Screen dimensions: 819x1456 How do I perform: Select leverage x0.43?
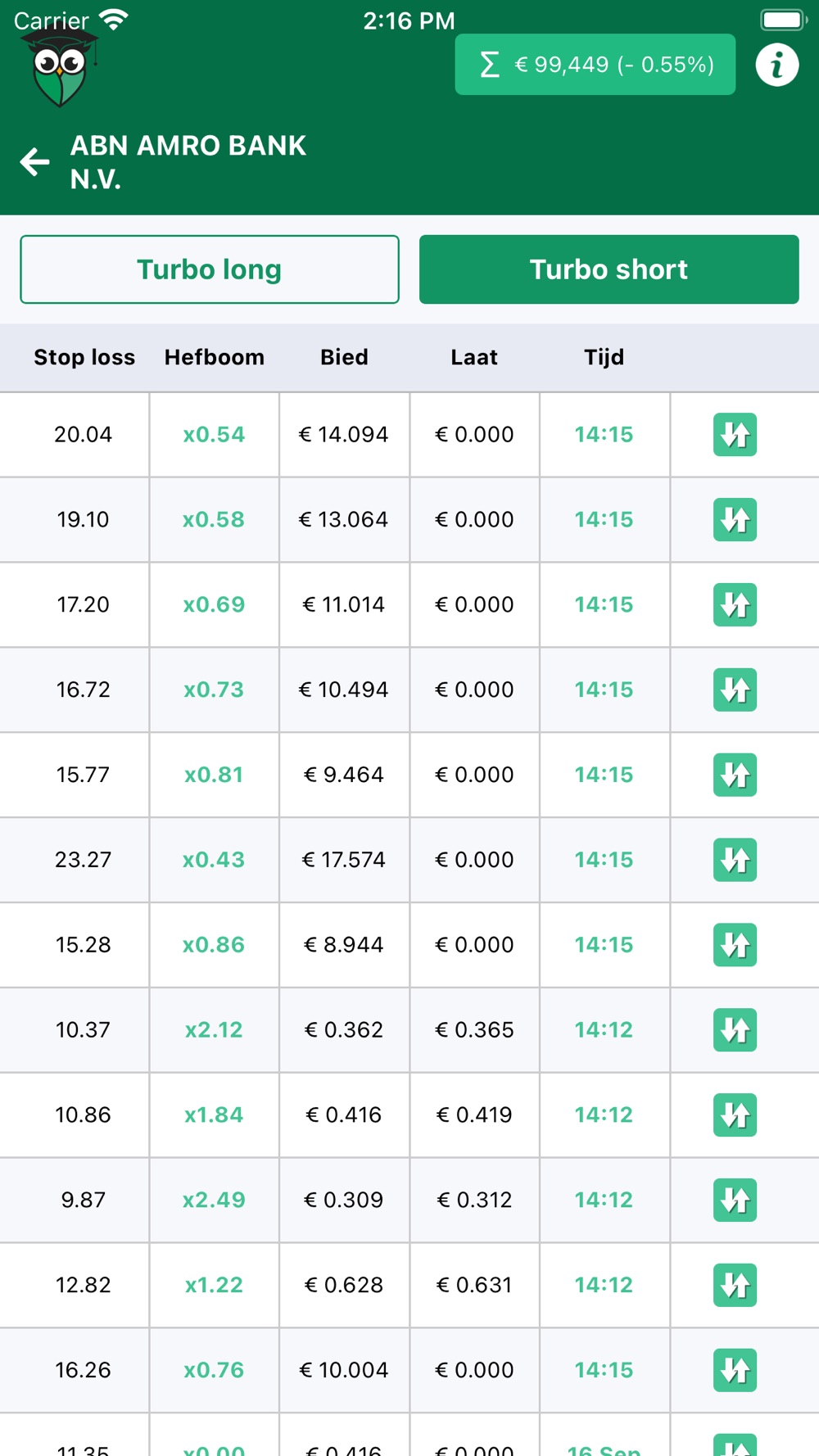pyautogui.click(x=214, y=861)
